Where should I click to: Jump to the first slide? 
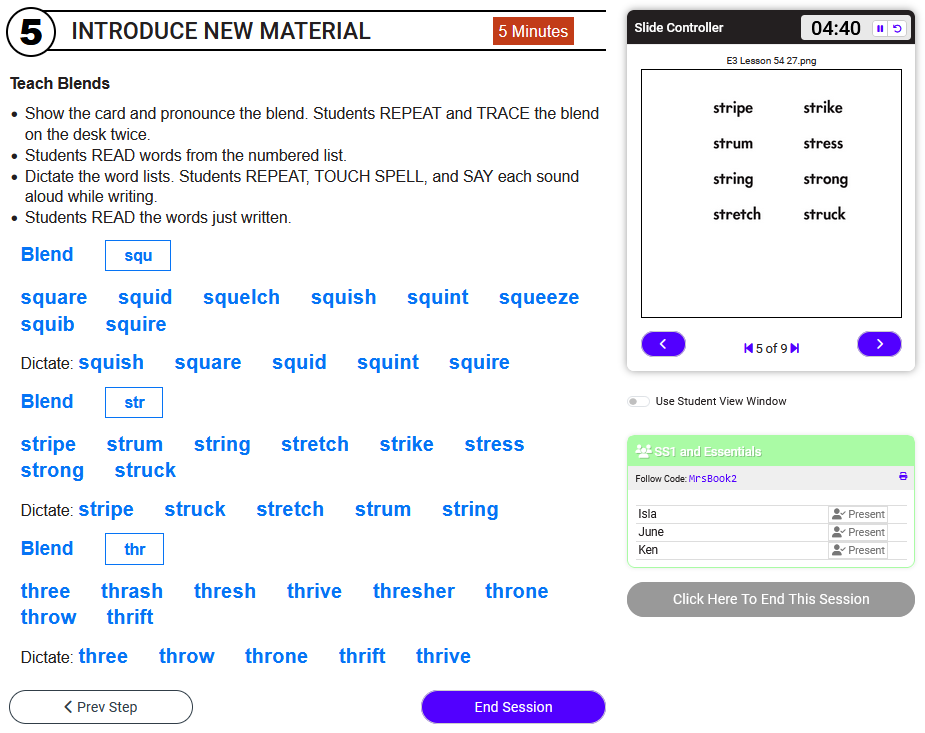click(x=748, y=349)
